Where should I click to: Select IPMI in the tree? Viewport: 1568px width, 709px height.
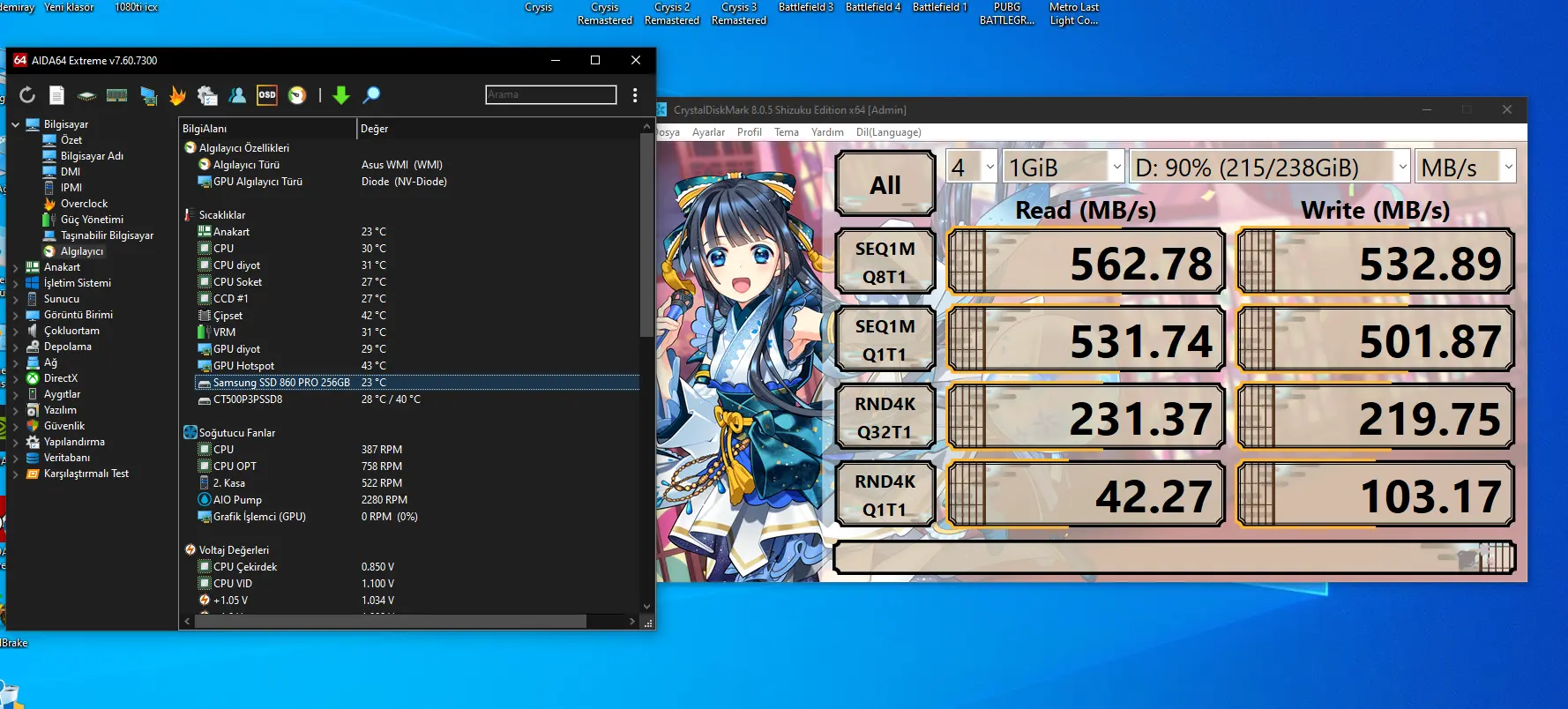(x=71, y=188)
